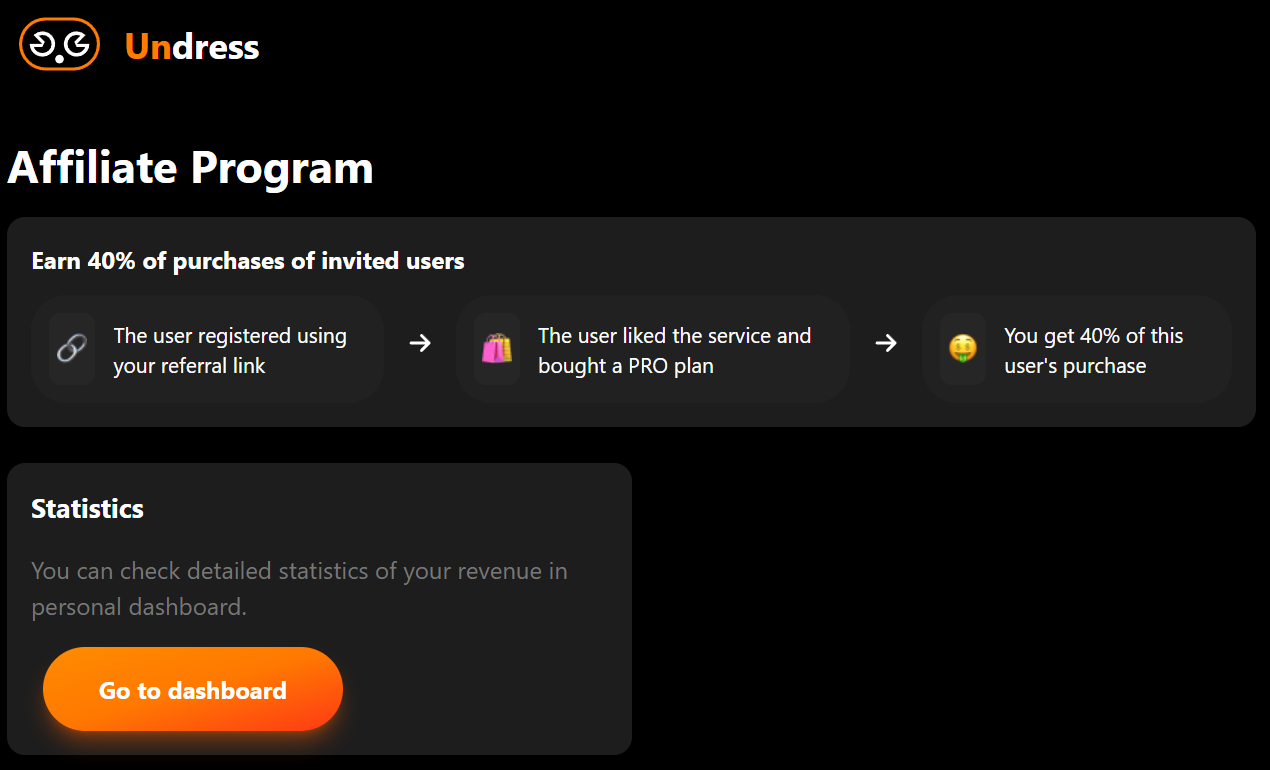
Task: Click the Statistics section heading
Action: coord(87,508)
